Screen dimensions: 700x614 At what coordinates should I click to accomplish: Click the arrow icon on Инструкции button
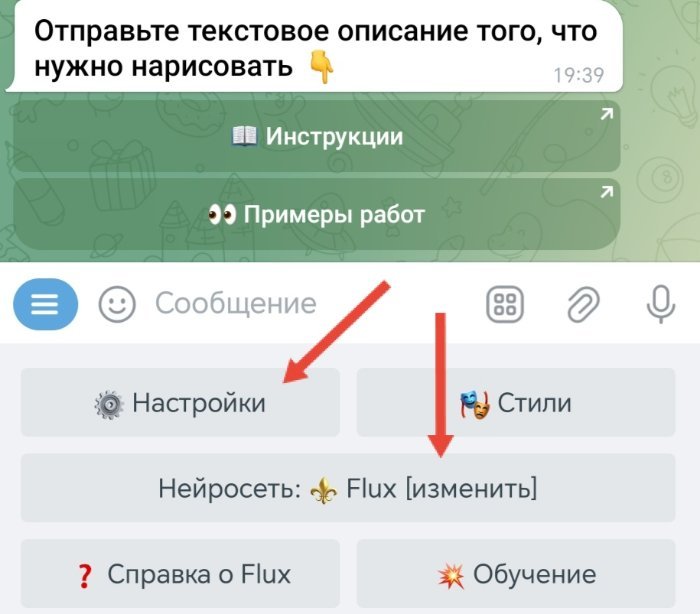[x=606, y=115]
